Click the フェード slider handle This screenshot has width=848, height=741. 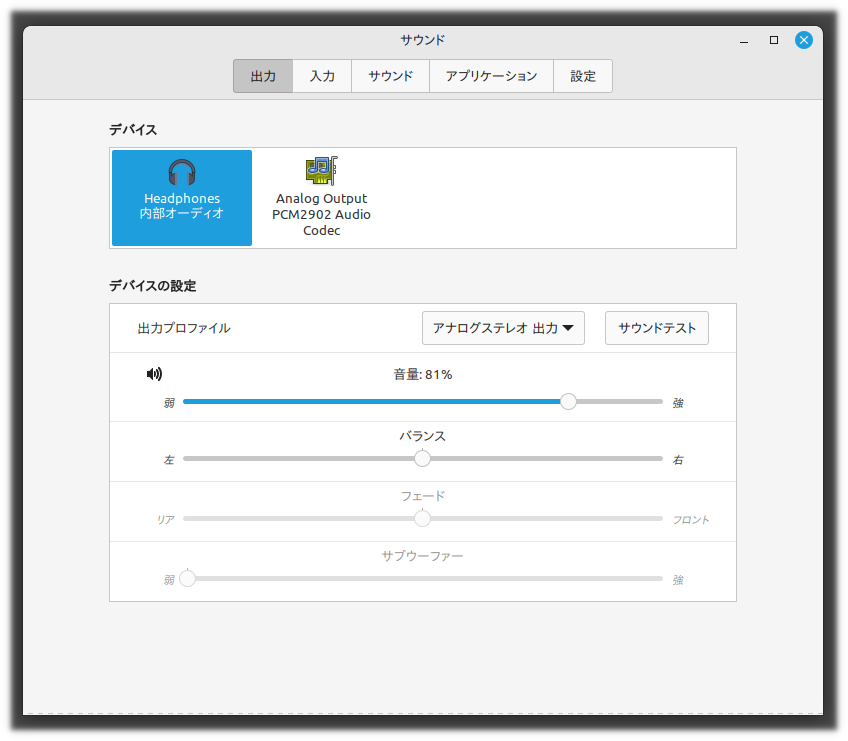click(422, 518)
